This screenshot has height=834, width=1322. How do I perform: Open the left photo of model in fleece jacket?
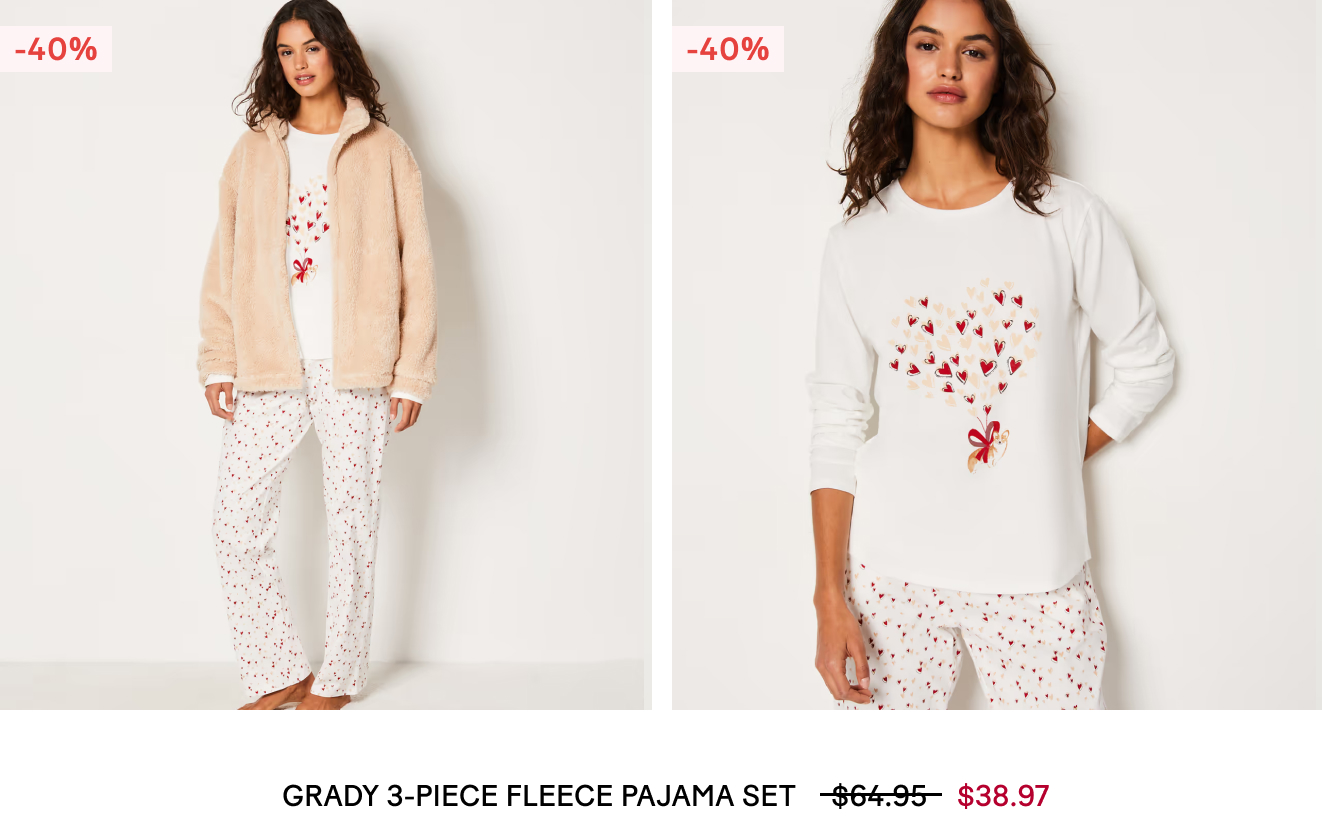(325, 355)
